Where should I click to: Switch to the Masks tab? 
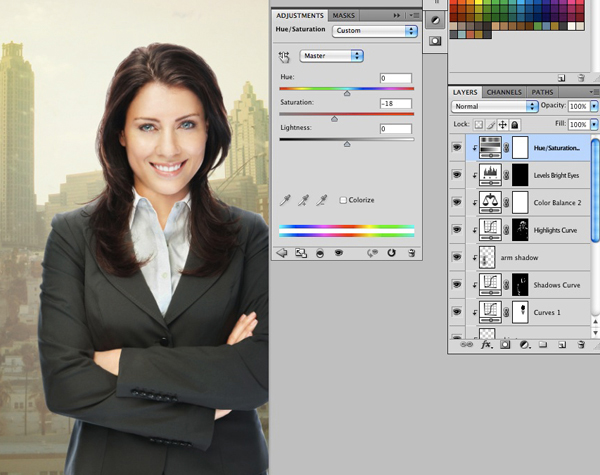coord(343,16)
